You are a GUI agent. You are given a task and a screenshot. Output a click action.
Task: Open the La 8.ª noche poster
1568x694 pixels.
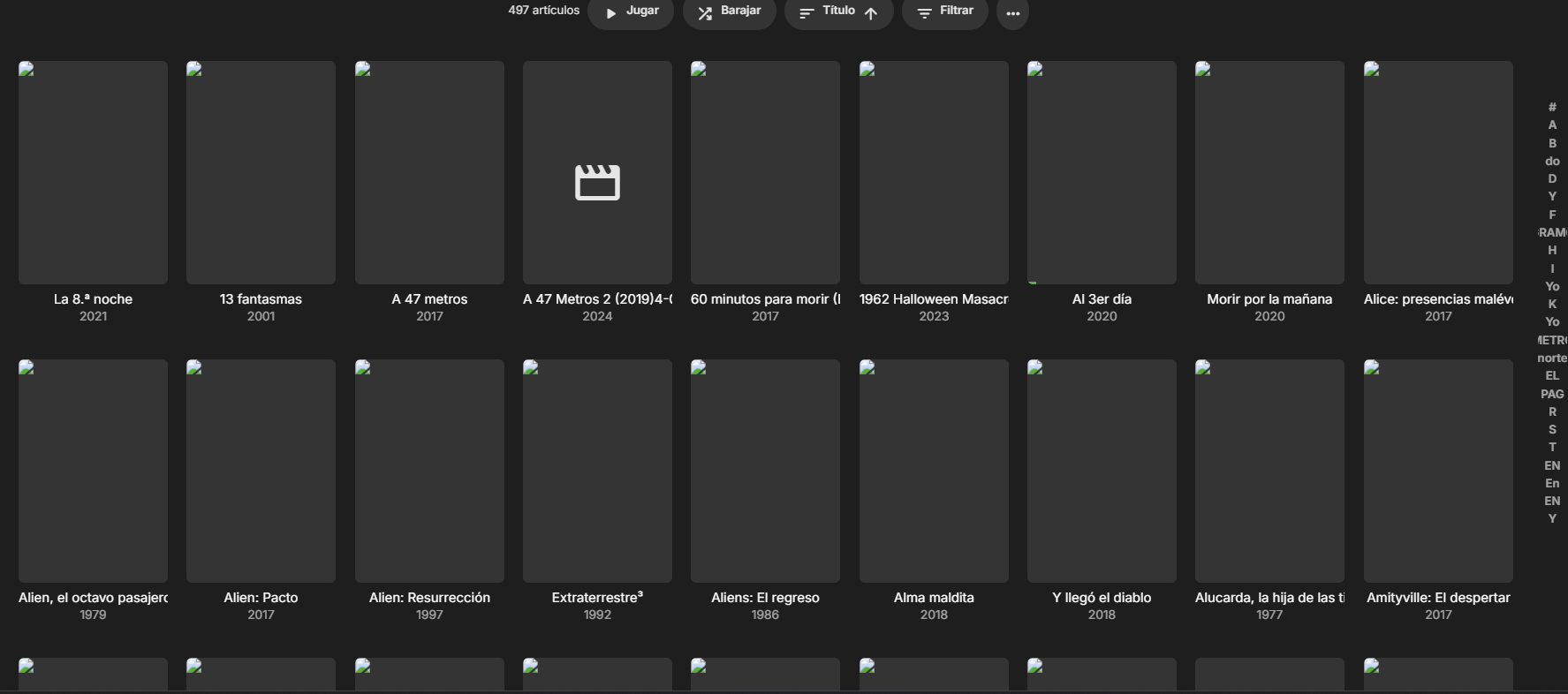tap(93, 172)
